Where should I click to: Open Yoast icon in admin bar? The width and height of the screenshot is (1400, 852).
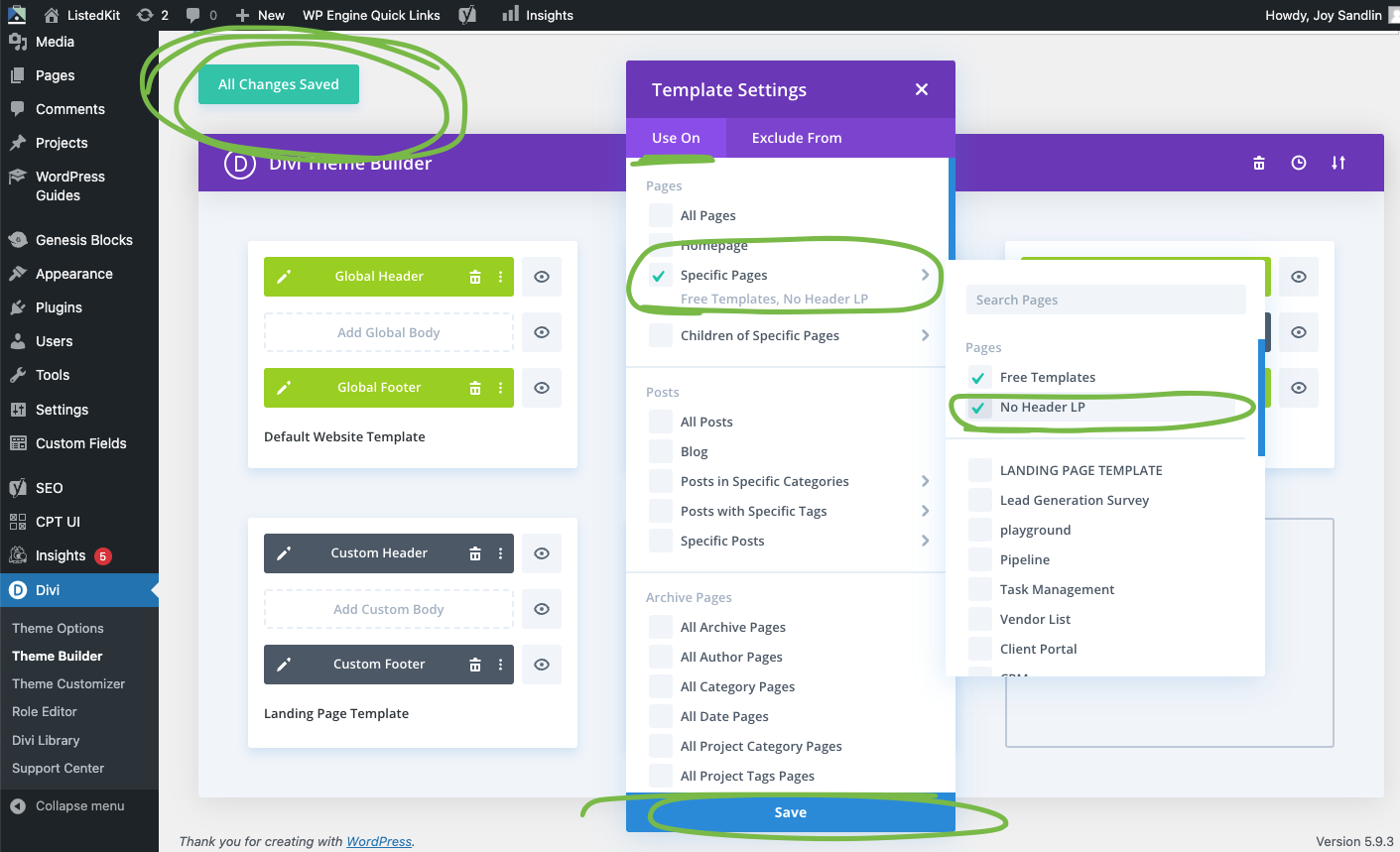(467, 15)
